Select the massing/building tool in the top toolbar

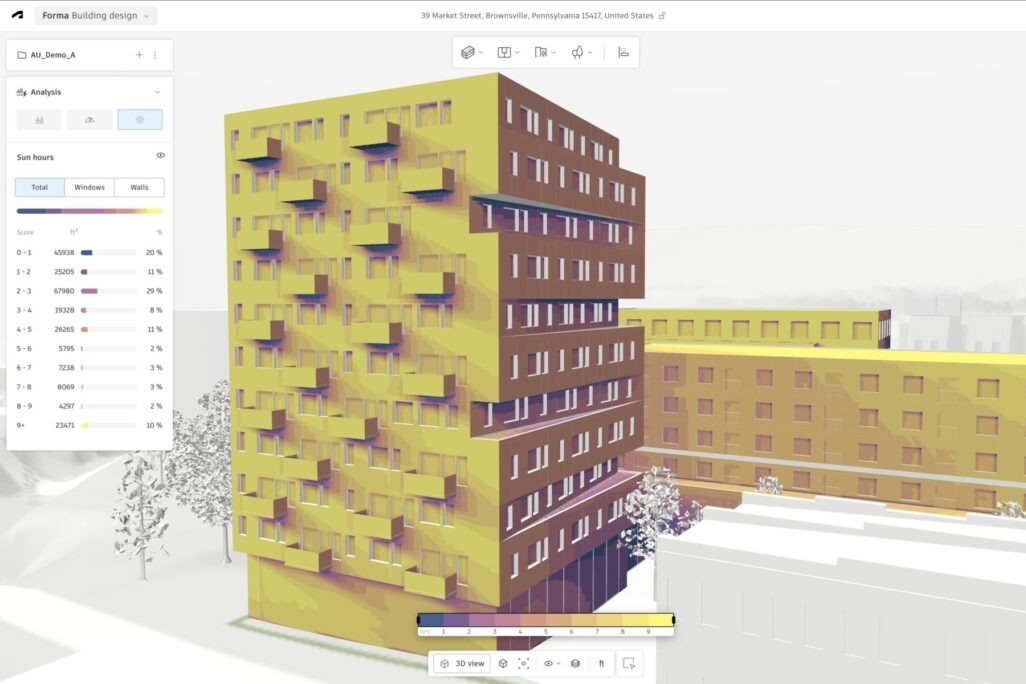(x=468, y=53)
